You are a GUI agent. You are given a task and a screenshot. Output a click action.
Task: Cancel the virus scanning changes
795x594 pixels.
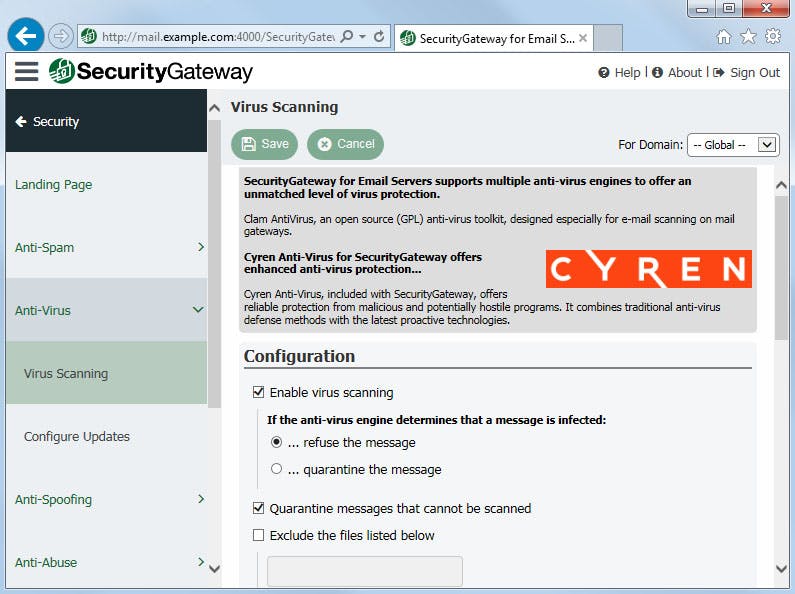pyautogui.click(x=345, y=144)
